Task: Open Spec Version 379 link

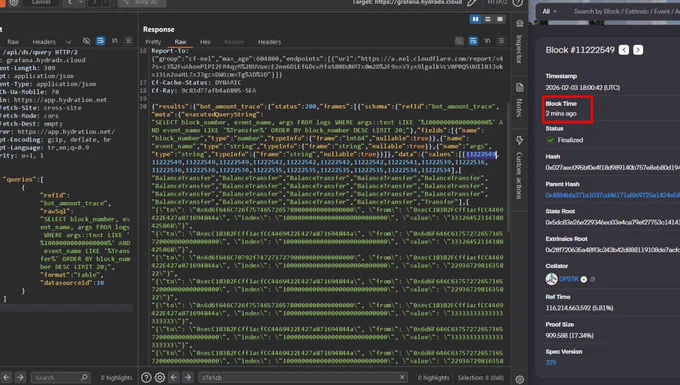Action: tap(551, 362)
